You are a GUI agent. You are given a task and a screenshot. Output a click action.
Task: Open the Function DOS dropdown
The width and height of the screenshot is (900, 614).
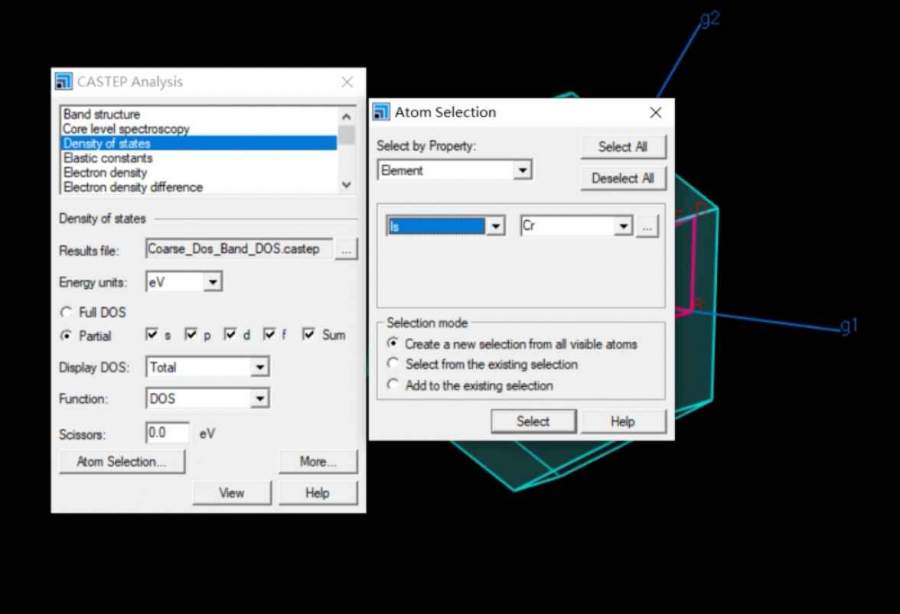(259, 399)
